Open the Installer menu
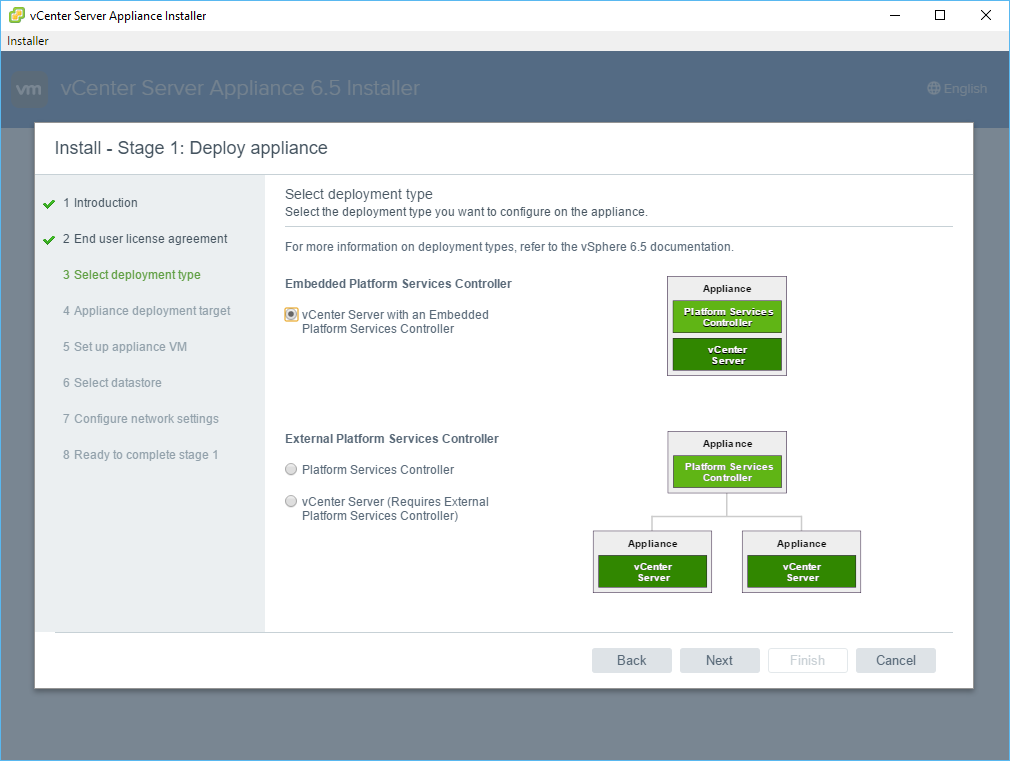Screen dimensions: 1010x761 click(x=28, y=41)
